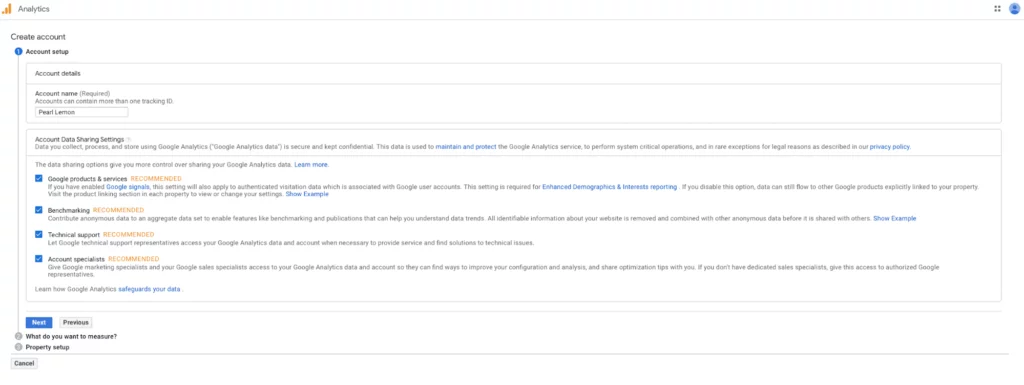Click Show Example under Google products & services
The width and height of the screenshot is (1024, 385).
pos(307,194)
